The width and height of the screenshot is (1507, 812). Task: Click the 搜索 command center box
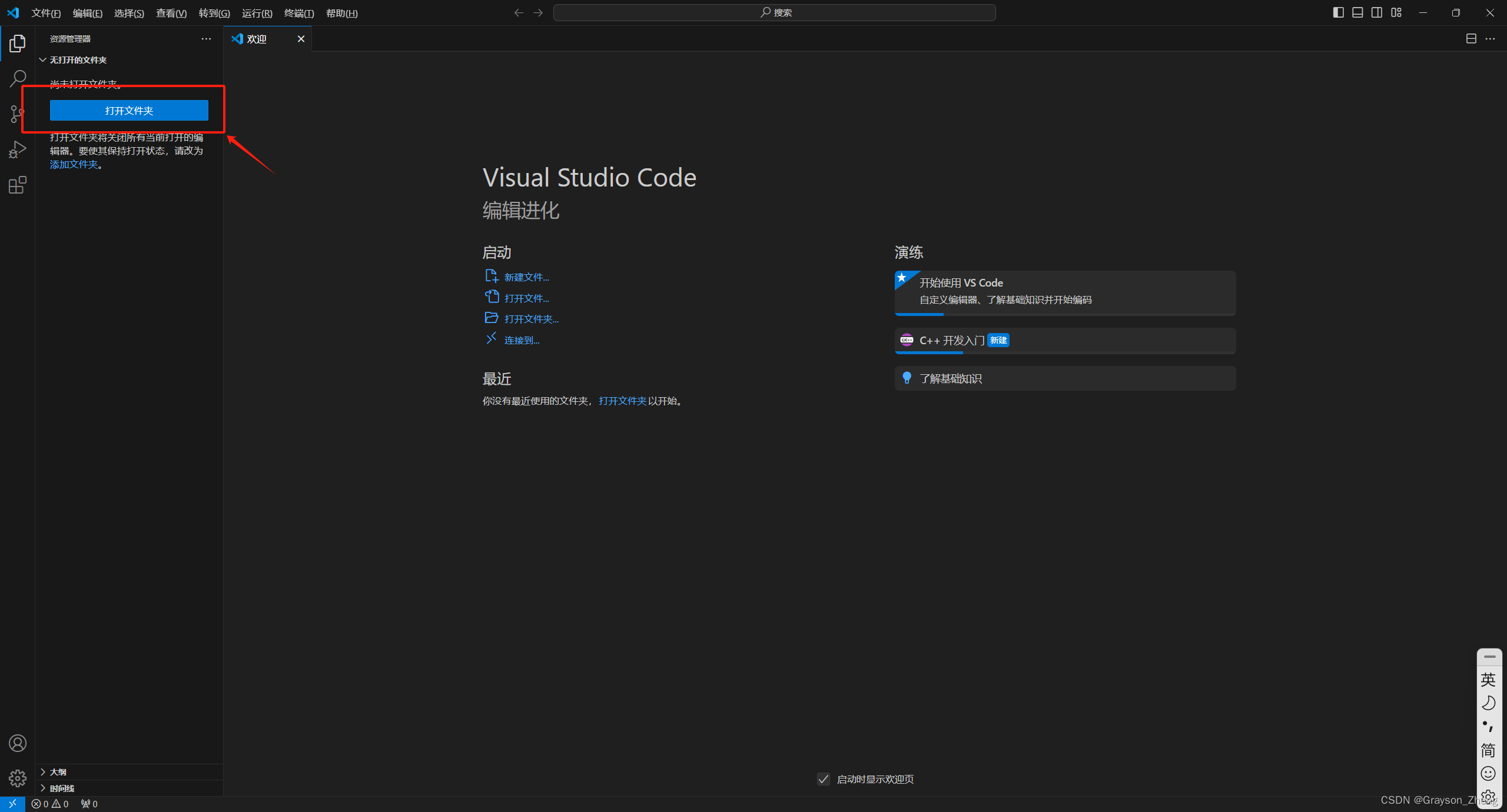pos(774,12)
